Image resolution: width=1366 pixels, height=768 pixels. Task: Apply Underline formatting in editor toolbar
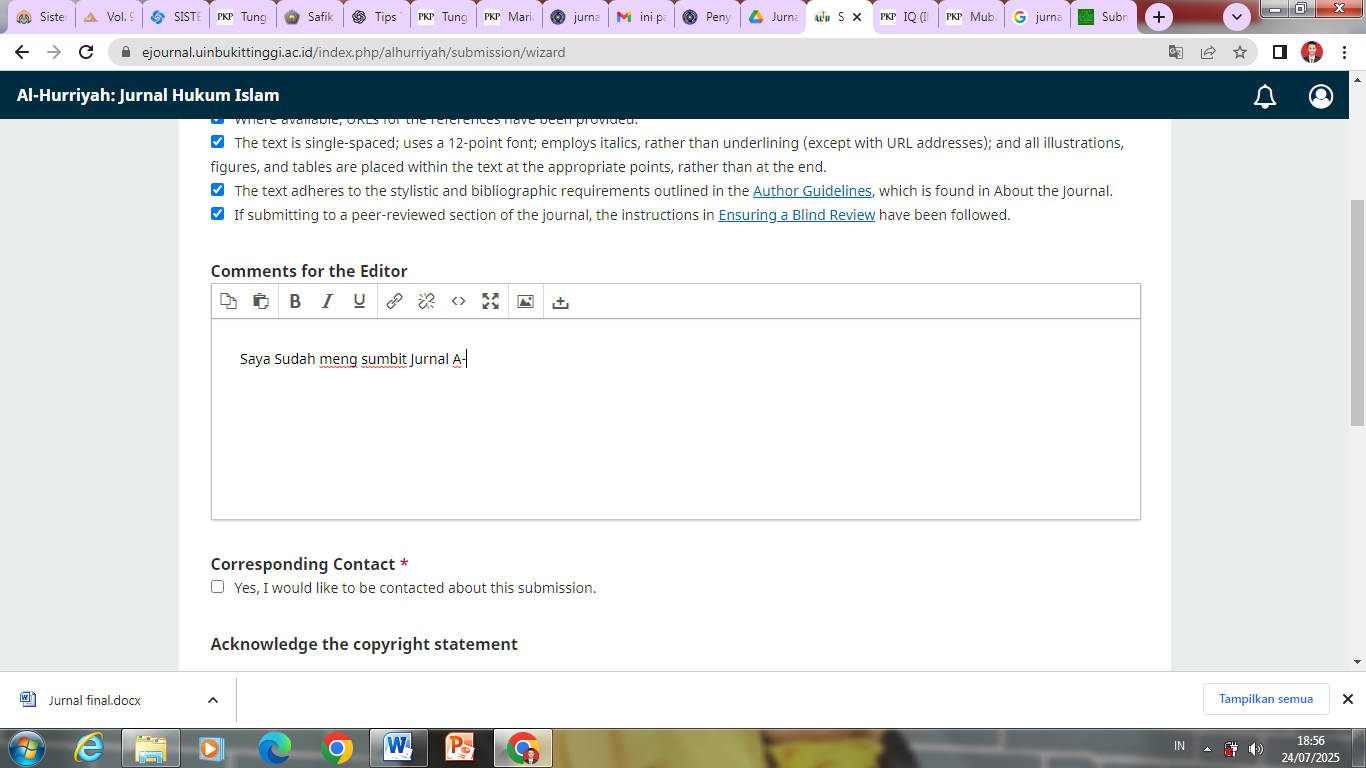[359, 302]
